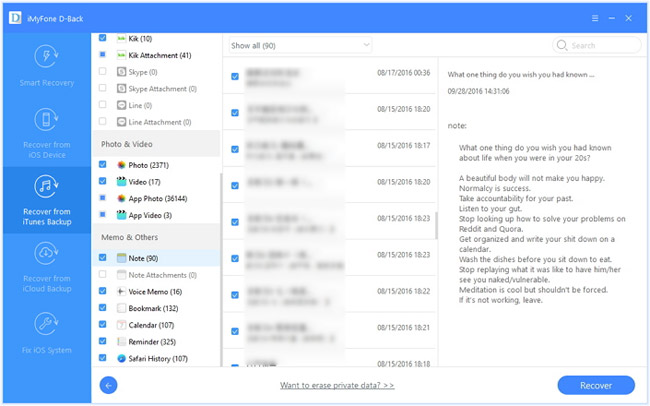Click the Safari History compass icon
The width and height of the screenshot is (650, 406).
pyautogui.click(x=121, y=358)
